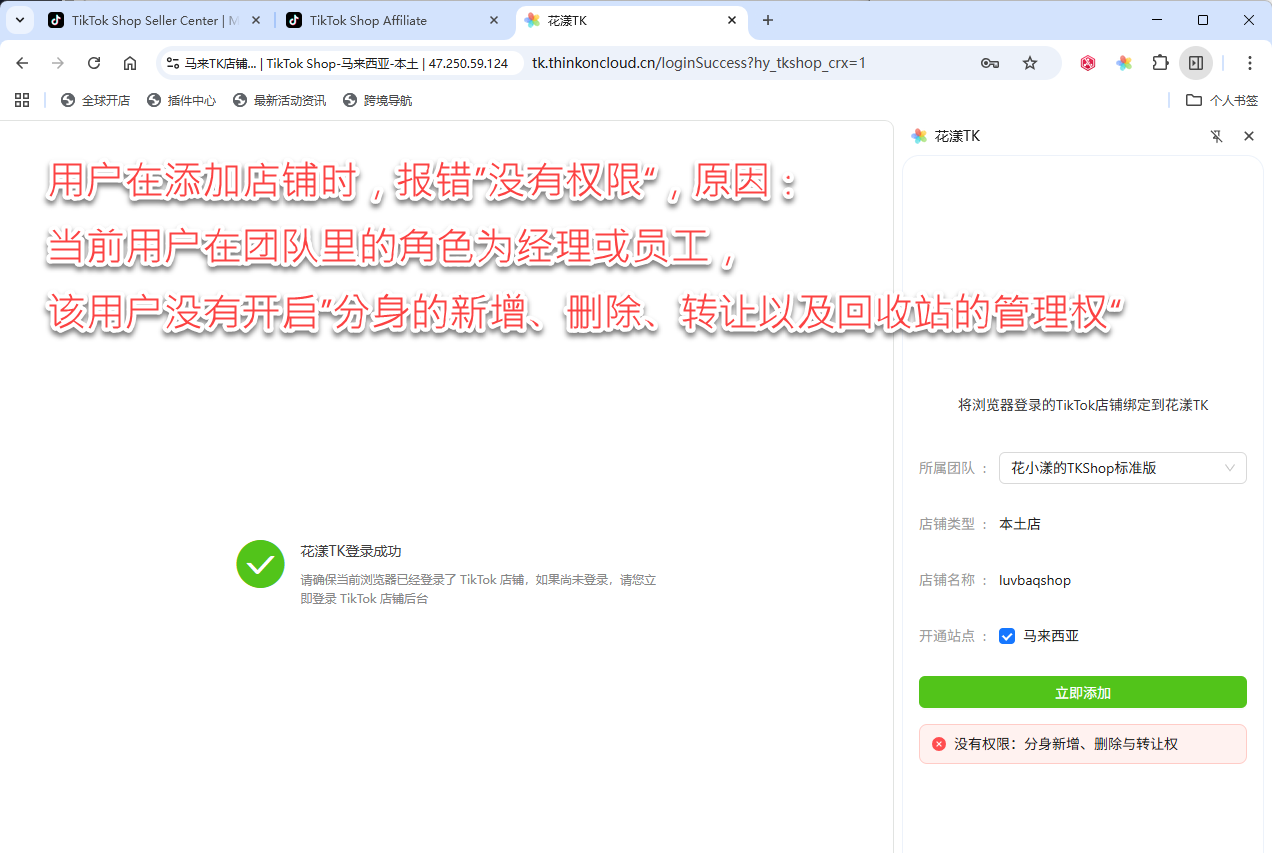Click the green 立即添加 button

click(x=1082, y=692)
